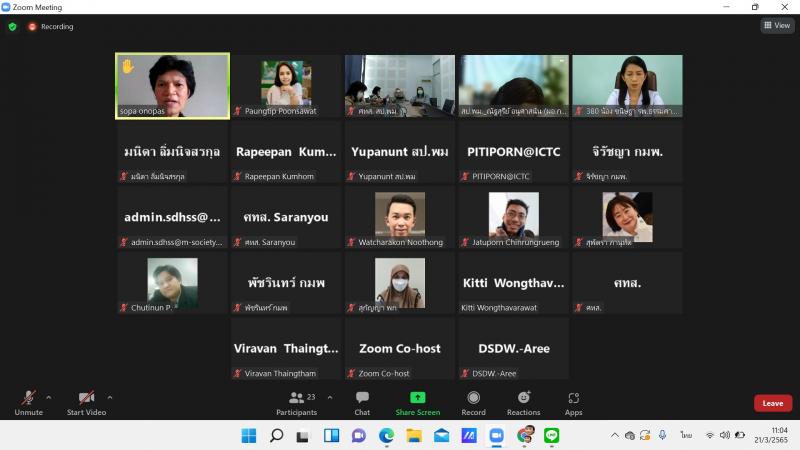Click the green encryption shield icon
Screen dimensions: 800x450
(x=13, y=27)
